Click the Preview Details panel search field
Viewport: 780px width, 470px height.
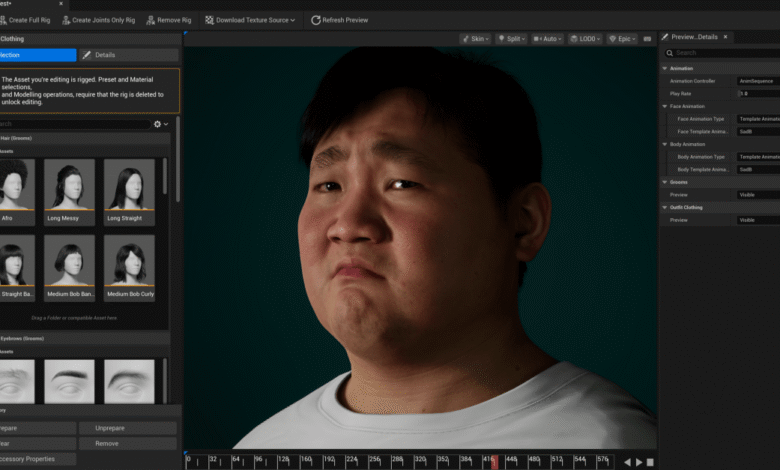pos(721,53)
